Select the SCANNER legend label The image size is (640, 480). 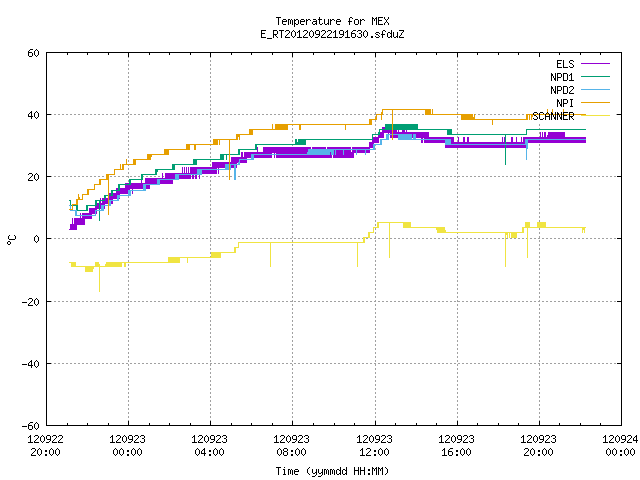pos(553,116)
